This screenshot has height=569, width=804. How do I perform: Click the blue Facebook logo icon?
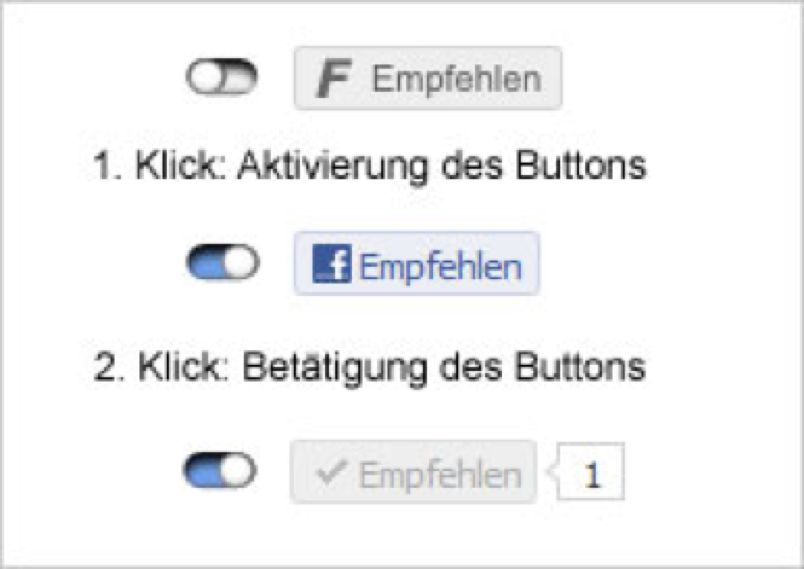pyautogui.click(x=331, y=266)
